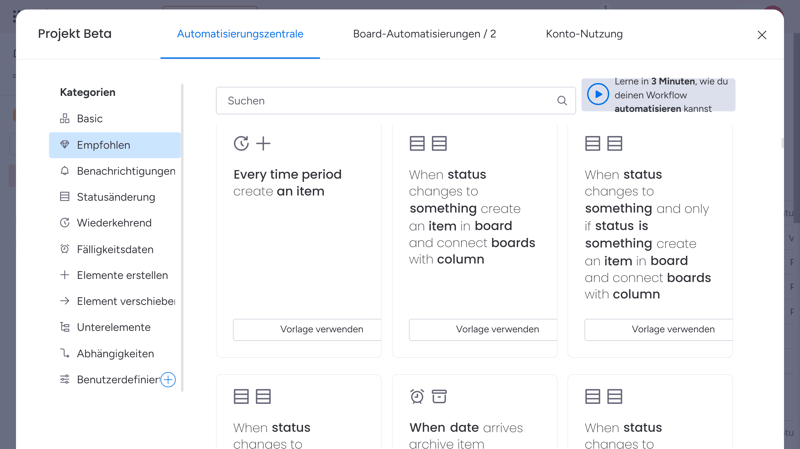The width and height of the screenshot is (800, 449).
Task: Click the Abhängigkeiten connector icon
Action: (x=65, y=353)
